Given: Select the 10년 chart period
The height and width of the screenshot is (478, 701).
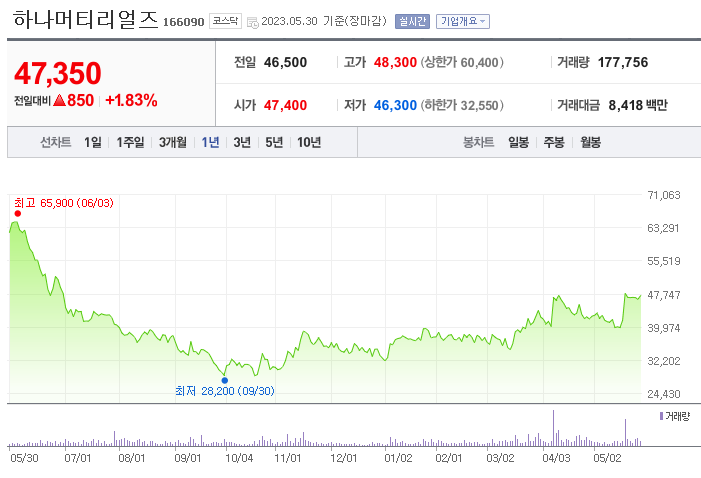Looking at the screenshot, I should [x=309, y=142].
